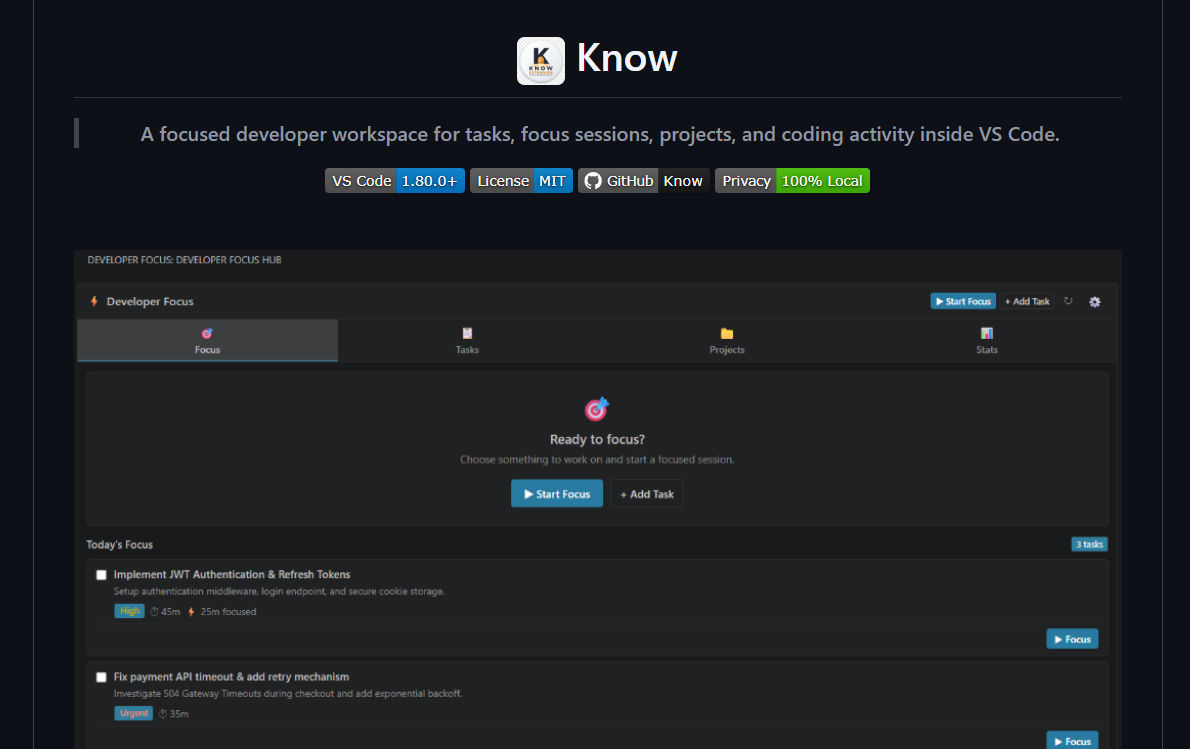Click the Urgent priority tag
This screenshot has width=1190, height=749.
[134, 713]
